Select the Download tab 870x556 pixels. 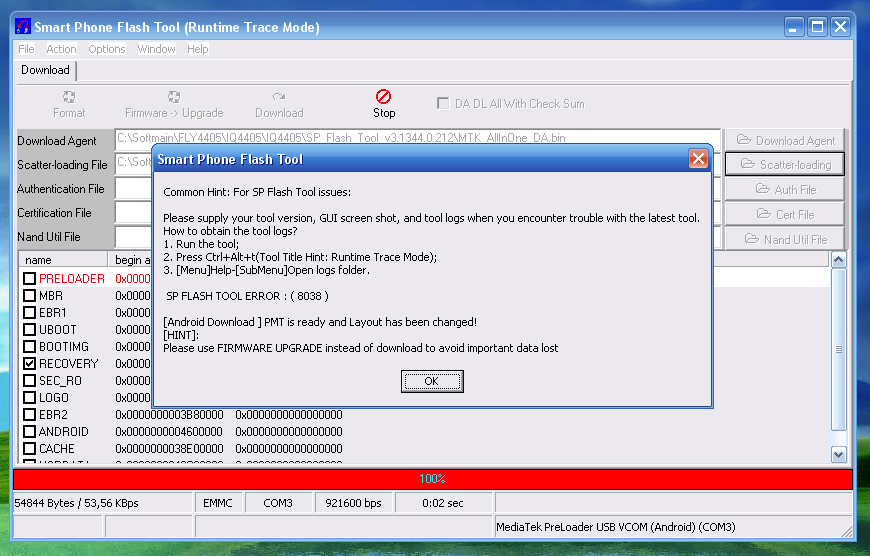coord(45,70)
